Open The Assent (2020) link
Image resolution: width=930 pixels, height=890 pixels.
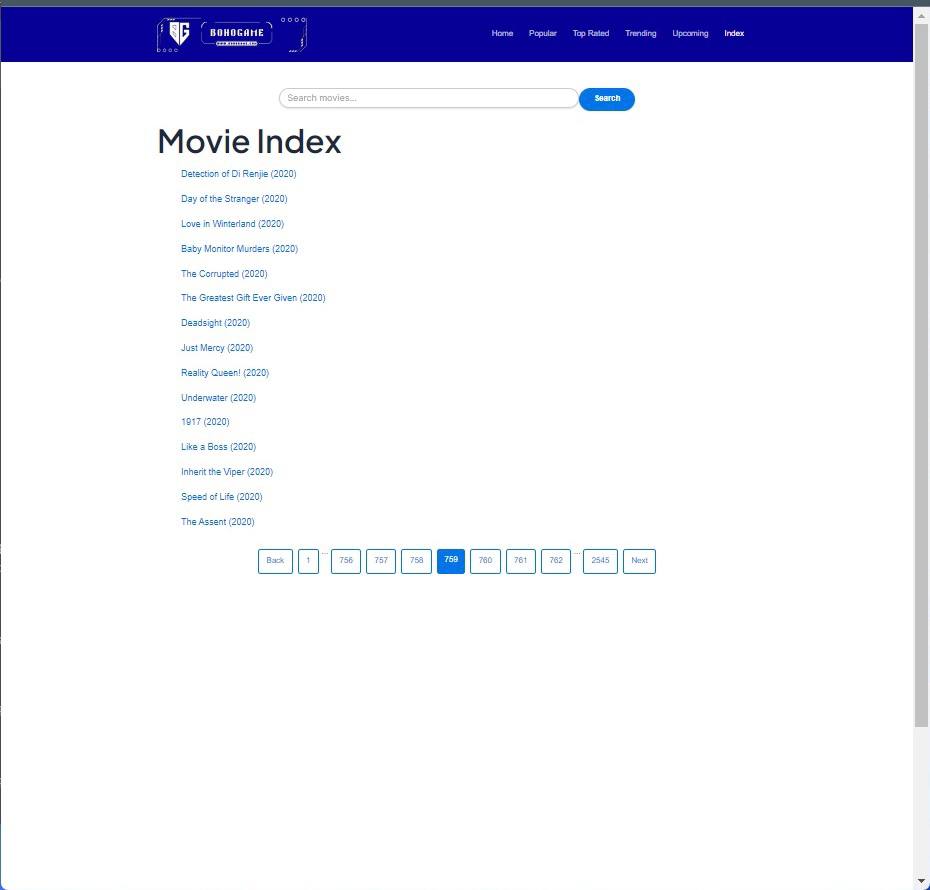(217, 521)
